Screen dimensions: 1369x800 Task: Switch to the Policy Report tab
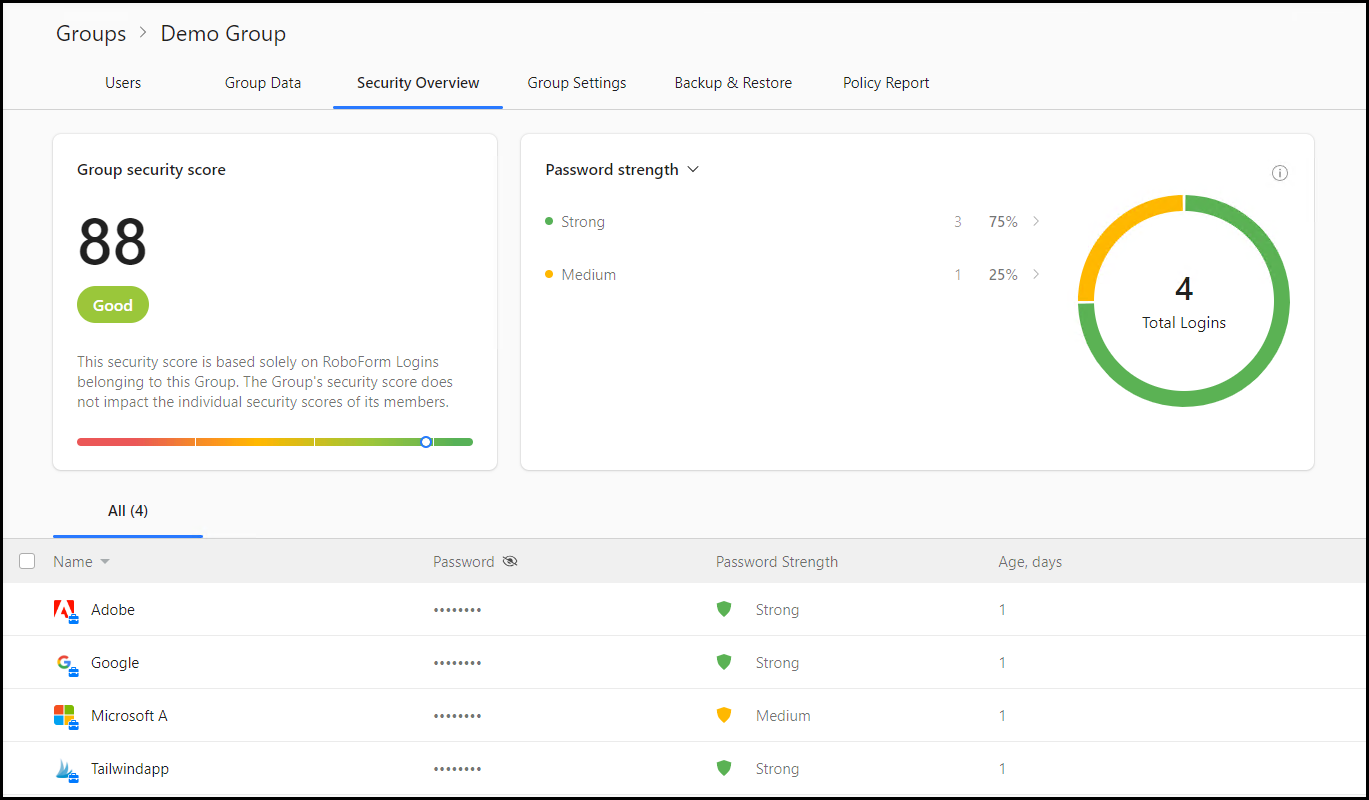click(886, 83)
